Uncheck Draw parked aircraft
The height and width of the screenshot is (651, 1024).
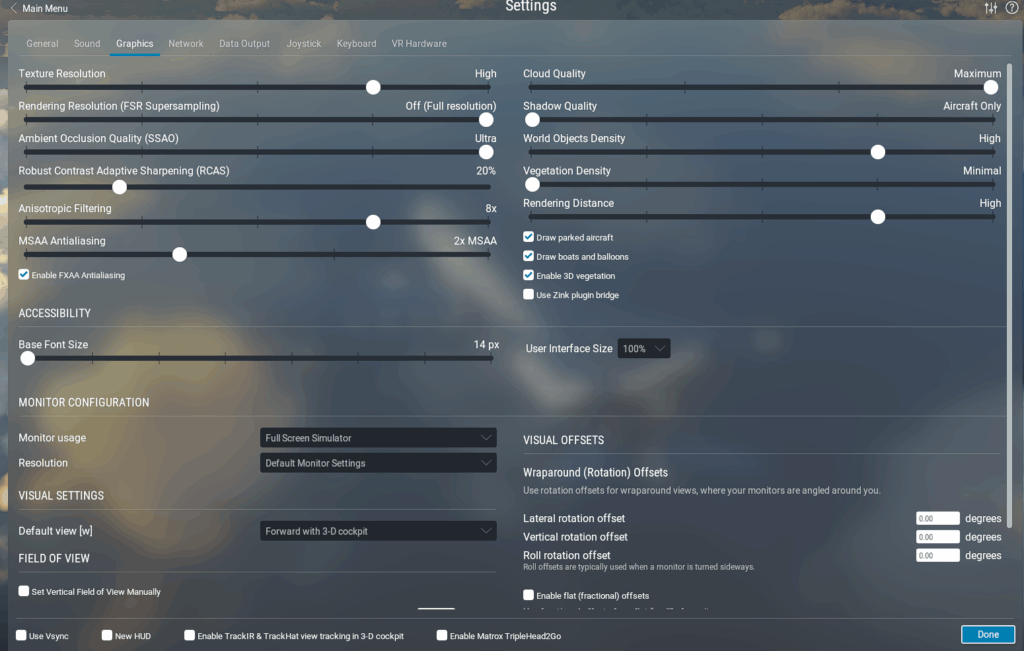[528, 237]
